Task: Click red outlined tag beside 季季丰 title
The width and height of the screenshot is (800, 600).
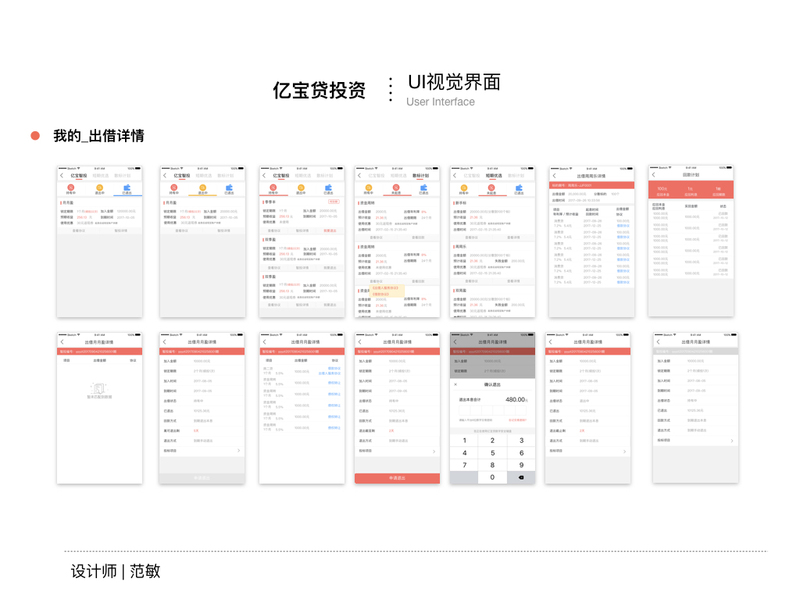Action: click(334, 202)
